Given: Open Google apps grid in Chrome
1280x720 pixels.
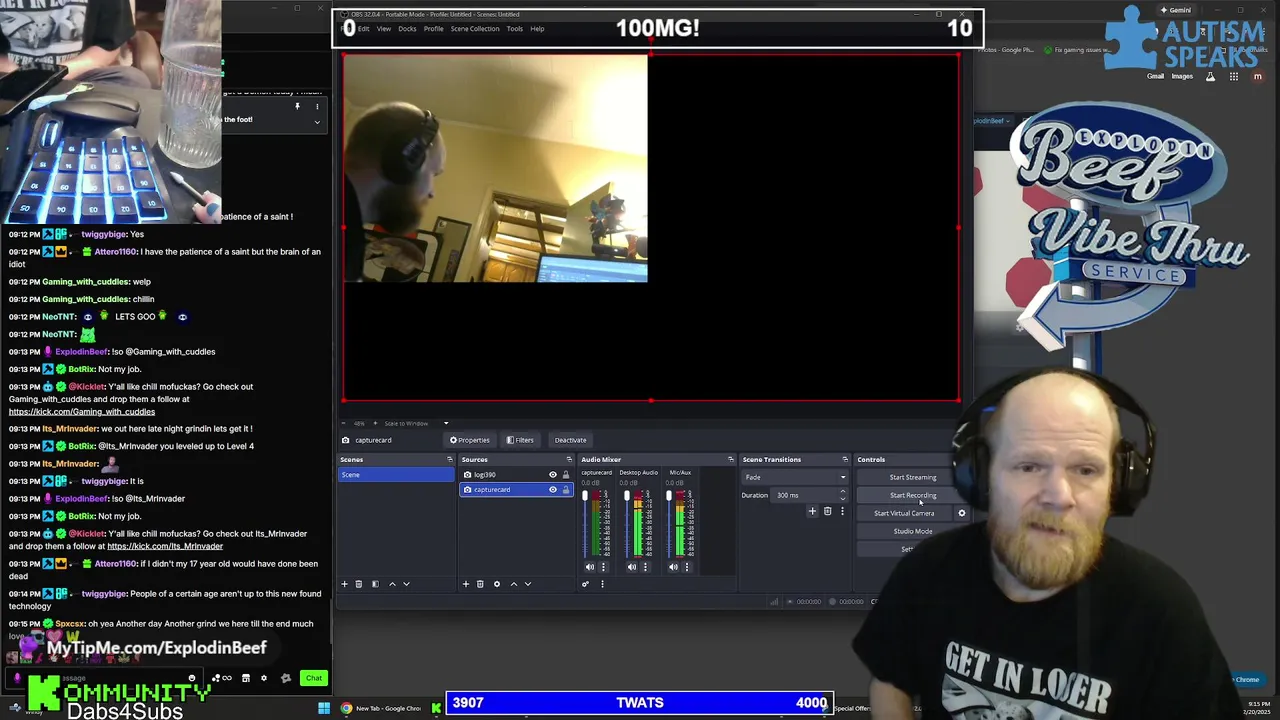Looking at the screenshot, I should tap(1234, 76).
